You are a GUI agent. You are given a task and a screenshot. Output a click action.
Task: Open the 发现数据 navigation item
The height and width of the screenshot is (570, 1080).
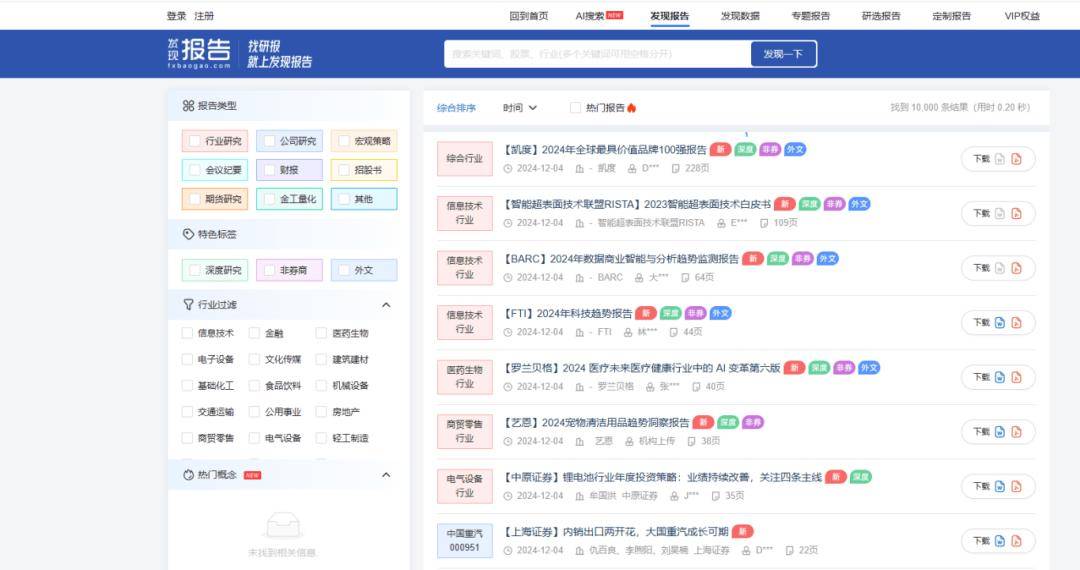click(740, 16)
